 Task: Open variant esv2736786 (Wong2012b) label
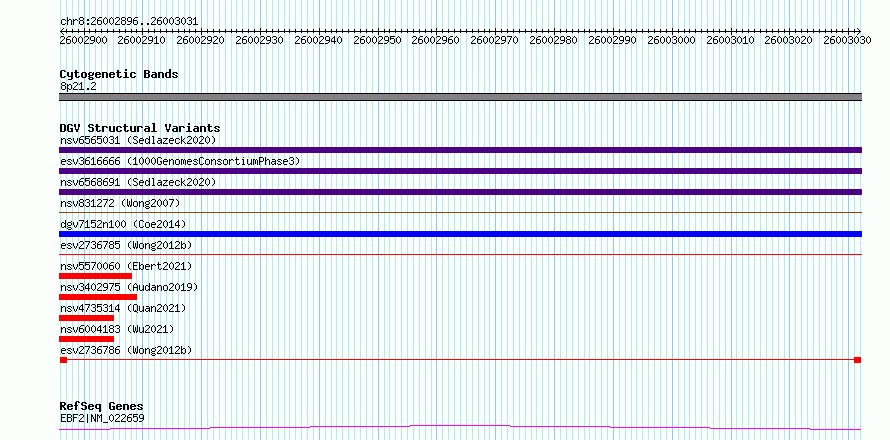pos(126,350)
